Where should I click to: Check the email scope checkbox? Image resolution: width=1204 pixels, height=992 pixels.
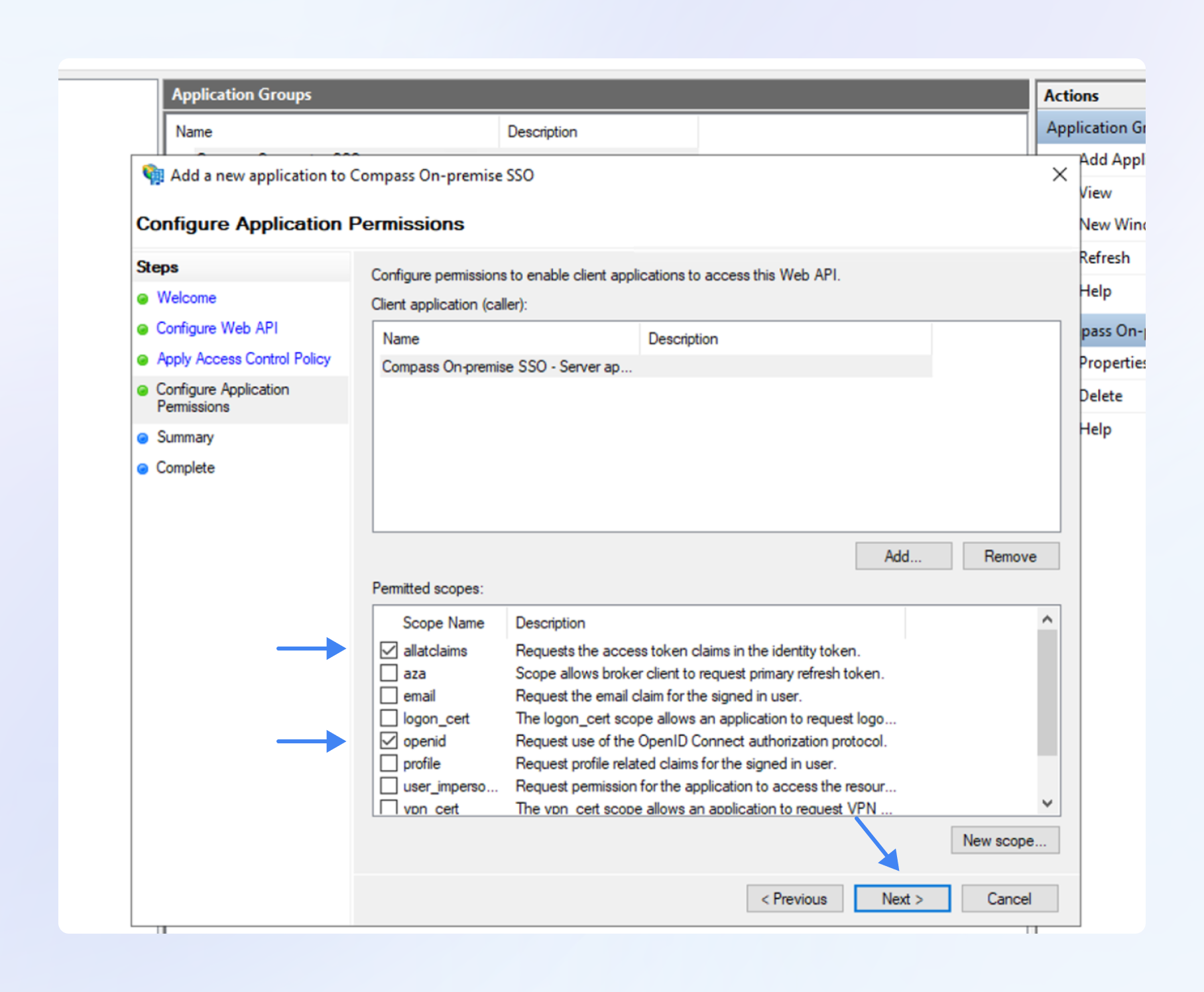(389, 696)
